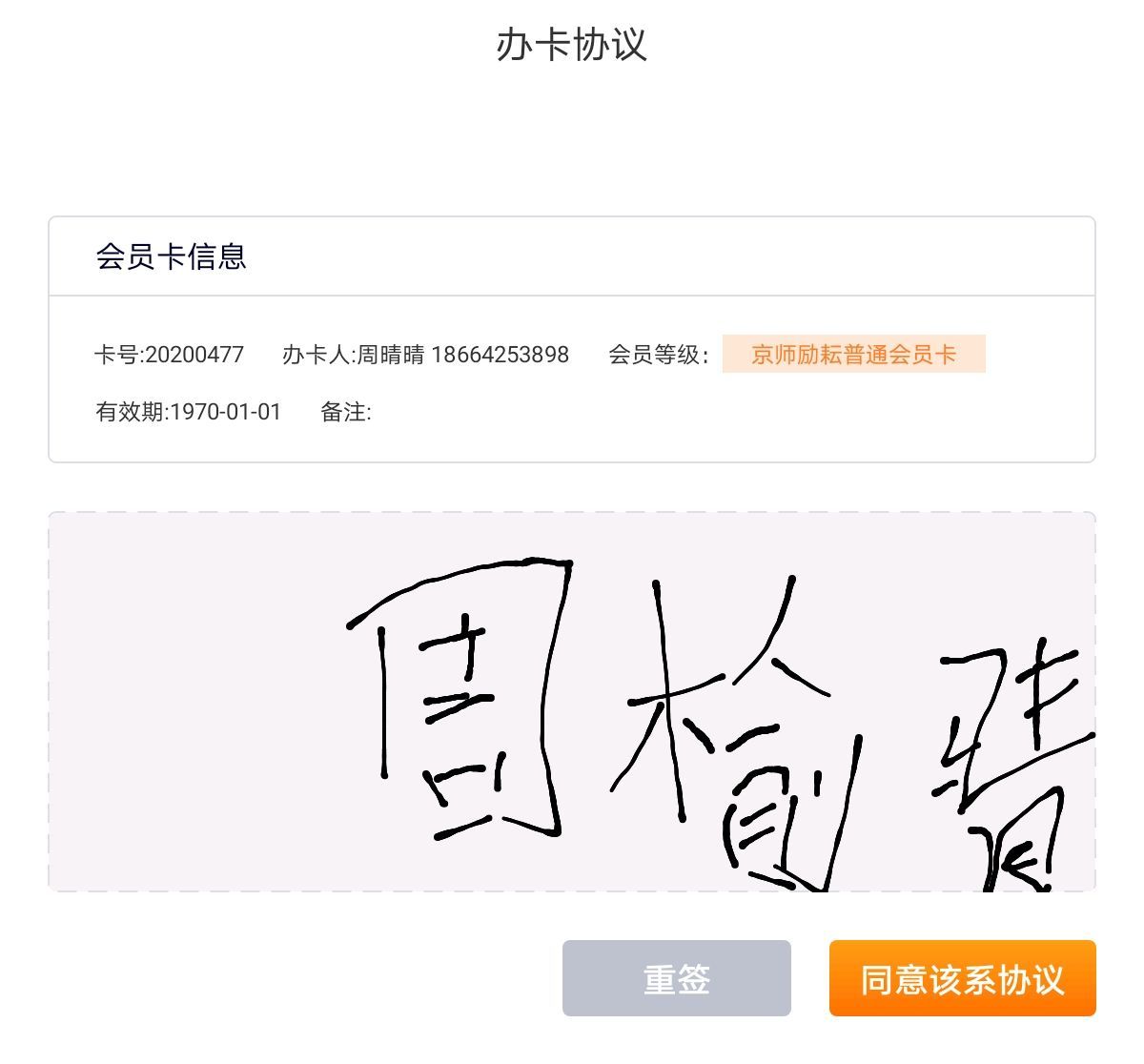The height and width of the screenshot is (1064, 1144).
Task: Click the 办卡协议 page title
Action: coord(571,45)
